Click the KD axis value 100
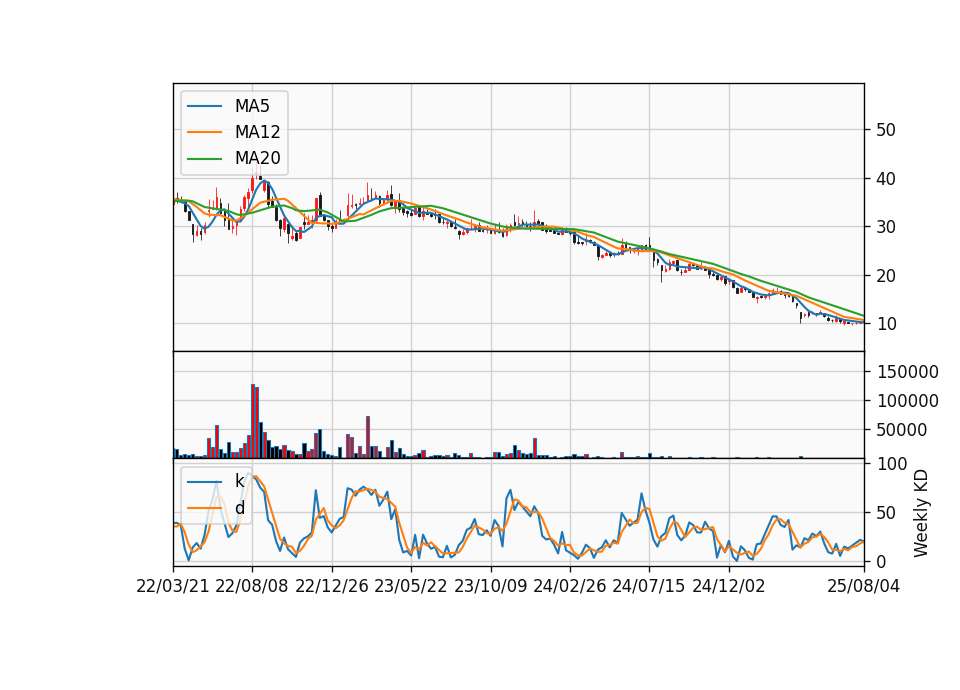This screenshot has width=960, height=690. click(892, 464)
